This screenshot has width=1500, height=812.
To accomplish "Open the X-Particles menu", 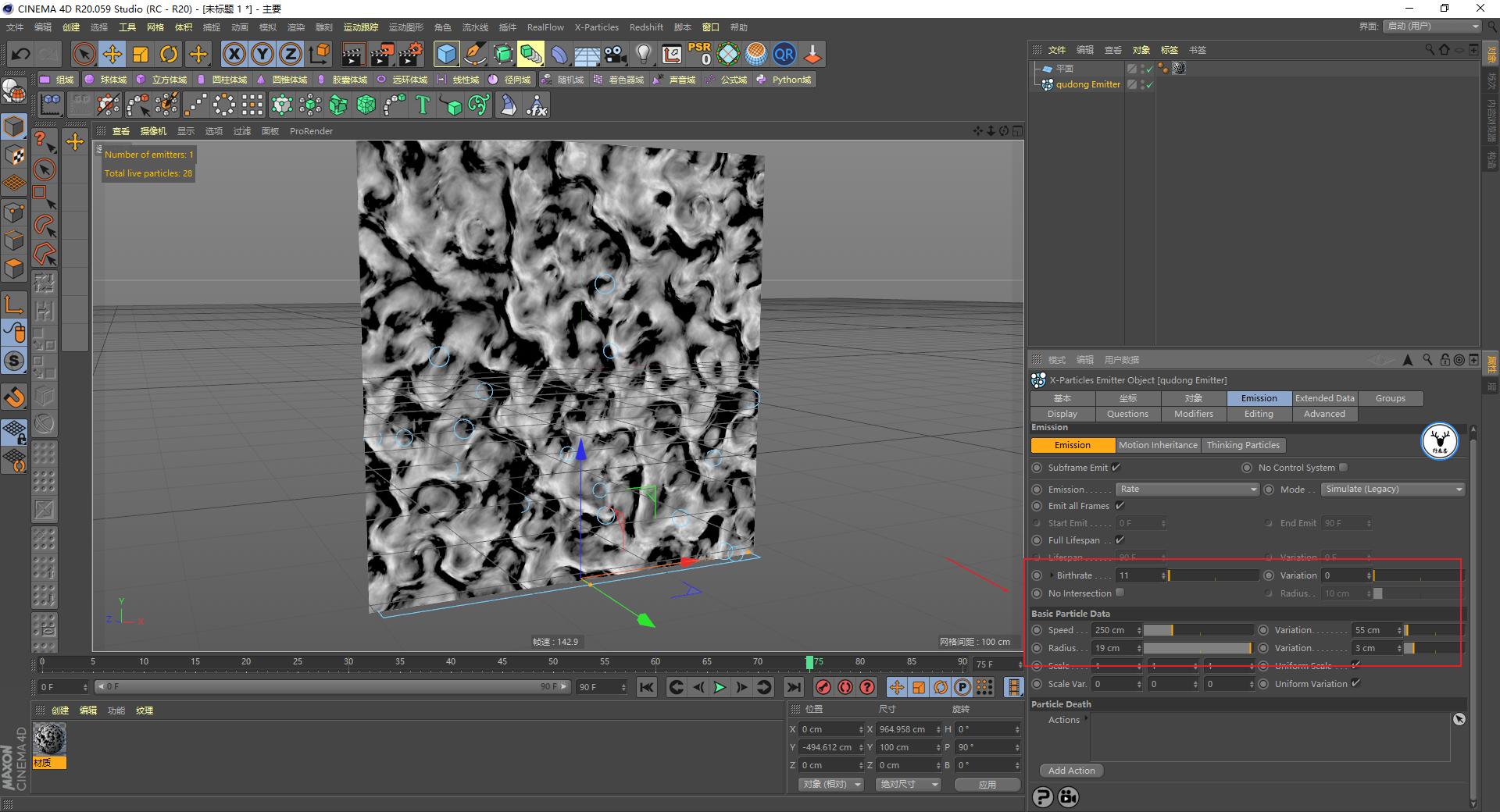I will click(596, 27).
